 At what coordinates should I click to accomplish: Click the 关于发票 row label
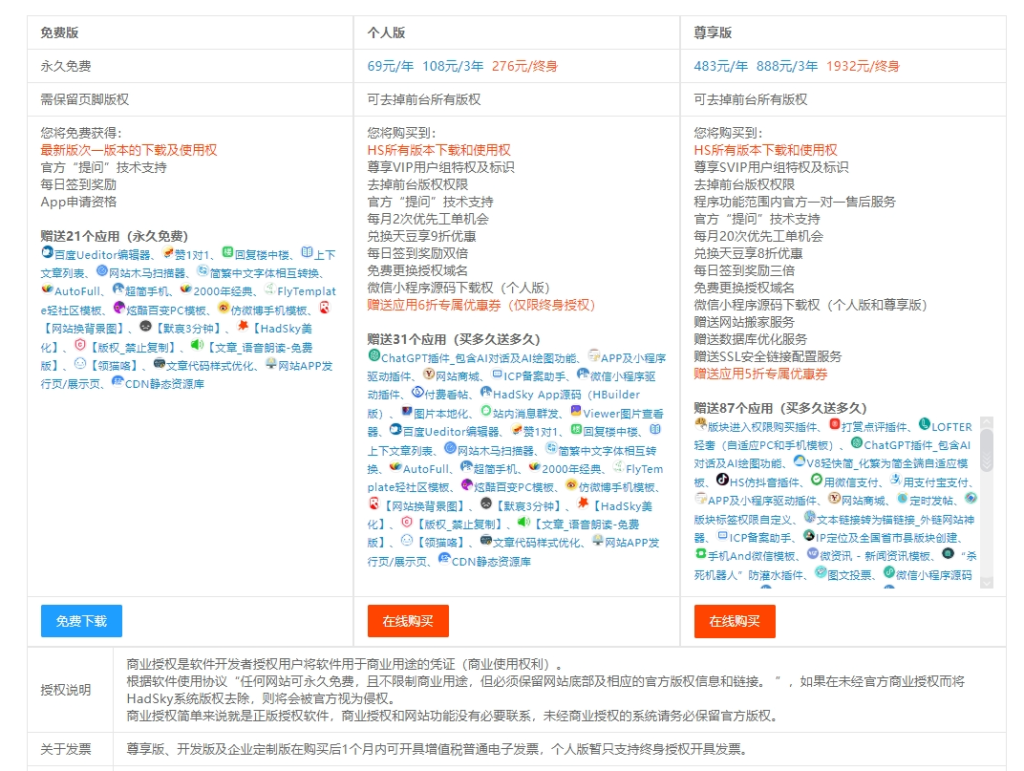65,749
